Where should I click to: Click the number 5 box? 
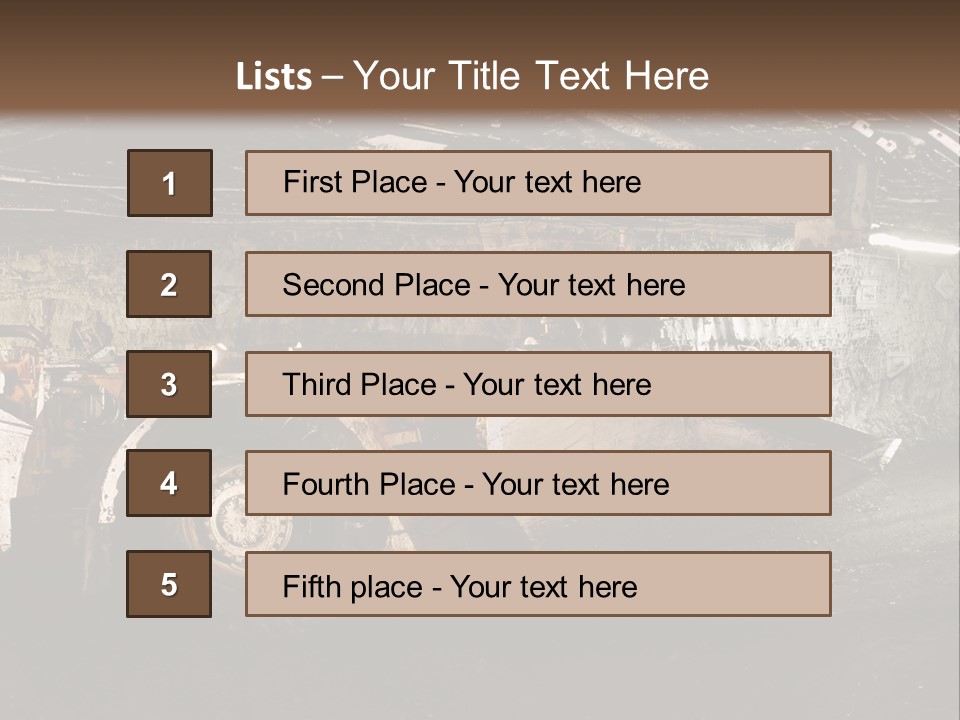coord(169,584)
